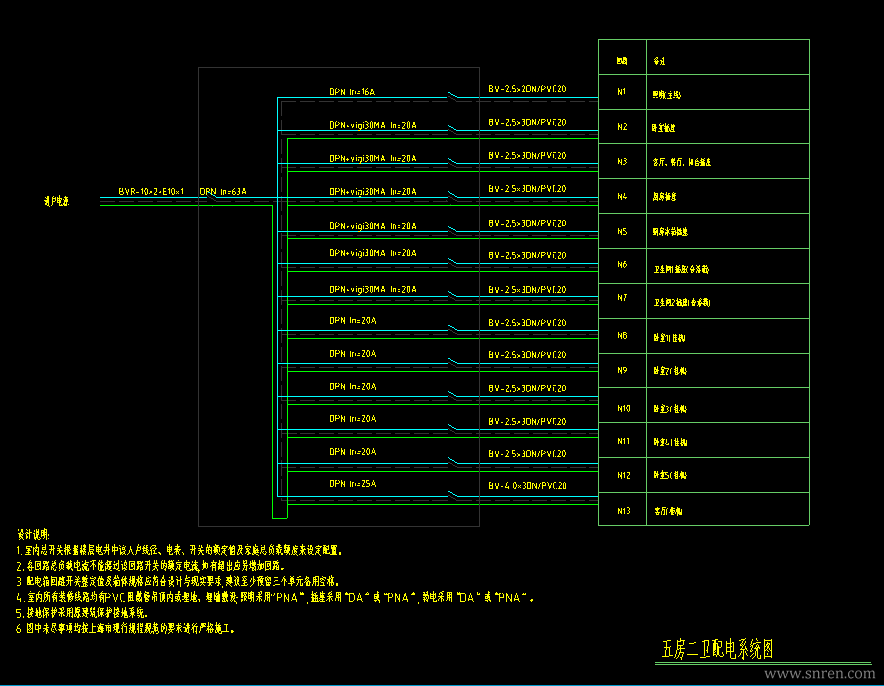This screenshot has height=686, width=884.
Task: Select circuit cell 'N9' in the table
Action: (x=622, y=370)
